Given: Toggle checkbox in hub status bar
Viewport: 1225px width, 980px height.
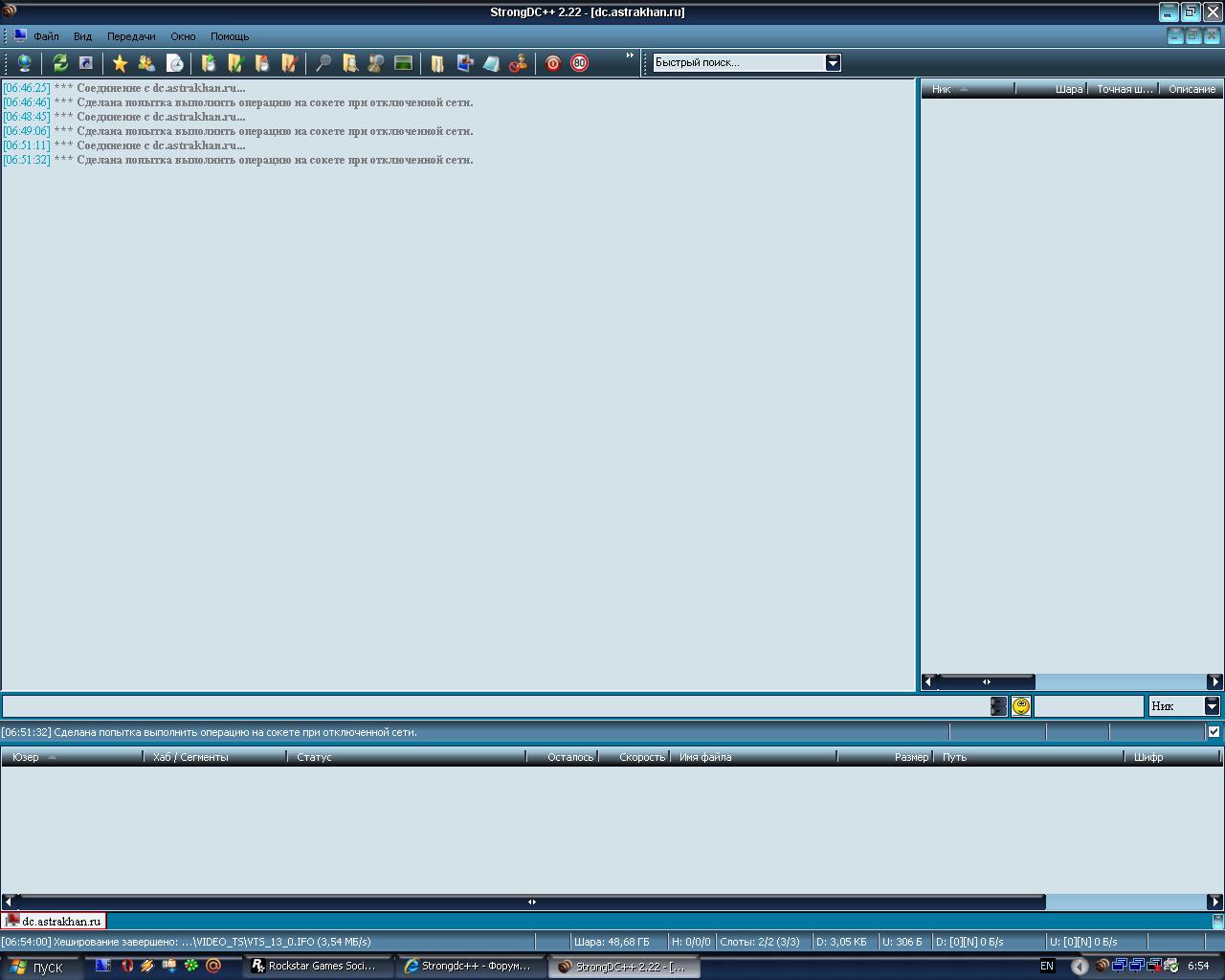Looking at the screenshot, I should pyautogui.click(x=1214, y=731).
